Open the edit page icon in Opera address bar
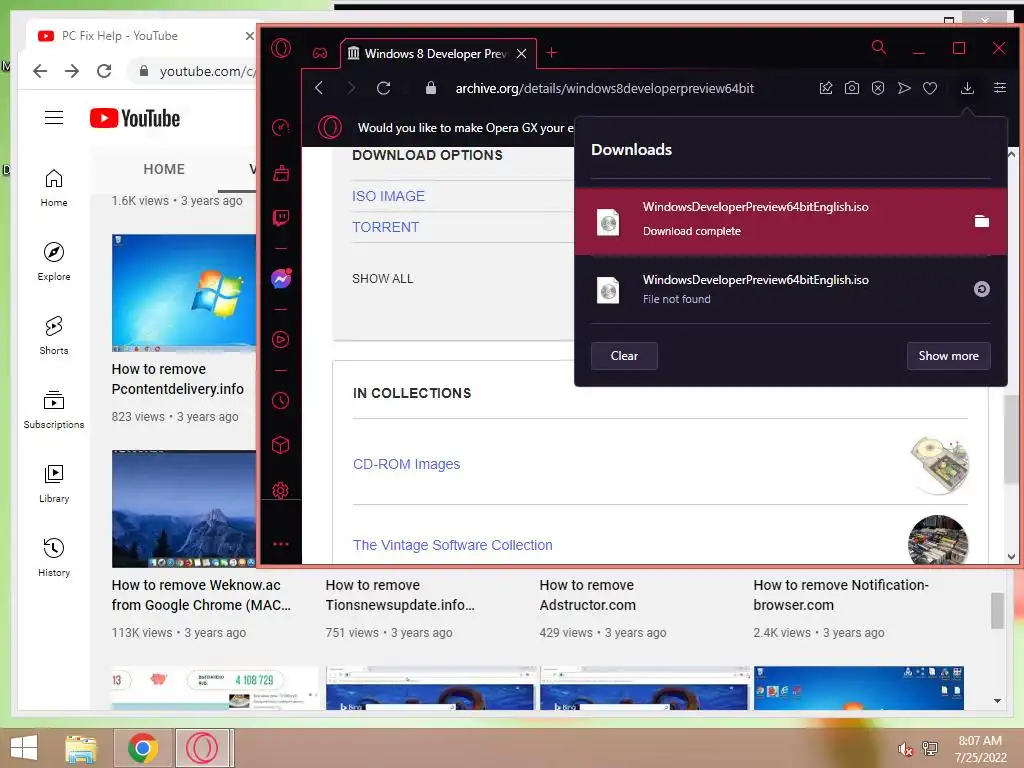This screenshot has width=1024, height=768. tap(825, 88)
